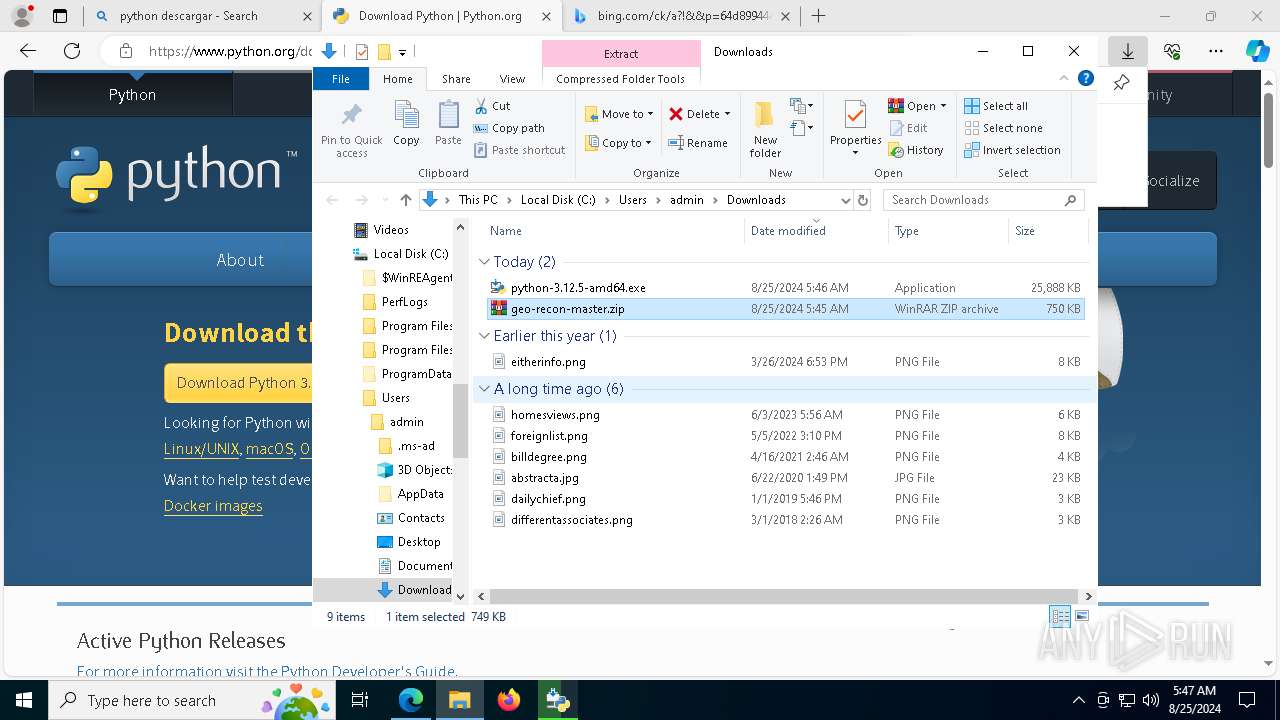1280x720 pixels.
Task: Pin the Edge downloads panel
Action: tap(1121, 83)
